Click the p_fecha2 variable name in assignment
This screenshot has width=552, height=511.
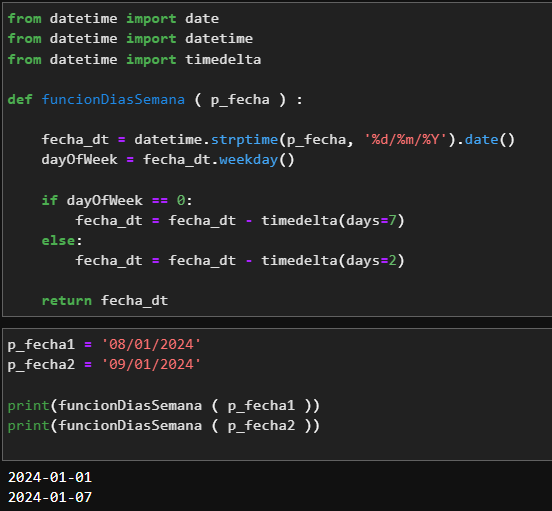pos(41,365)
